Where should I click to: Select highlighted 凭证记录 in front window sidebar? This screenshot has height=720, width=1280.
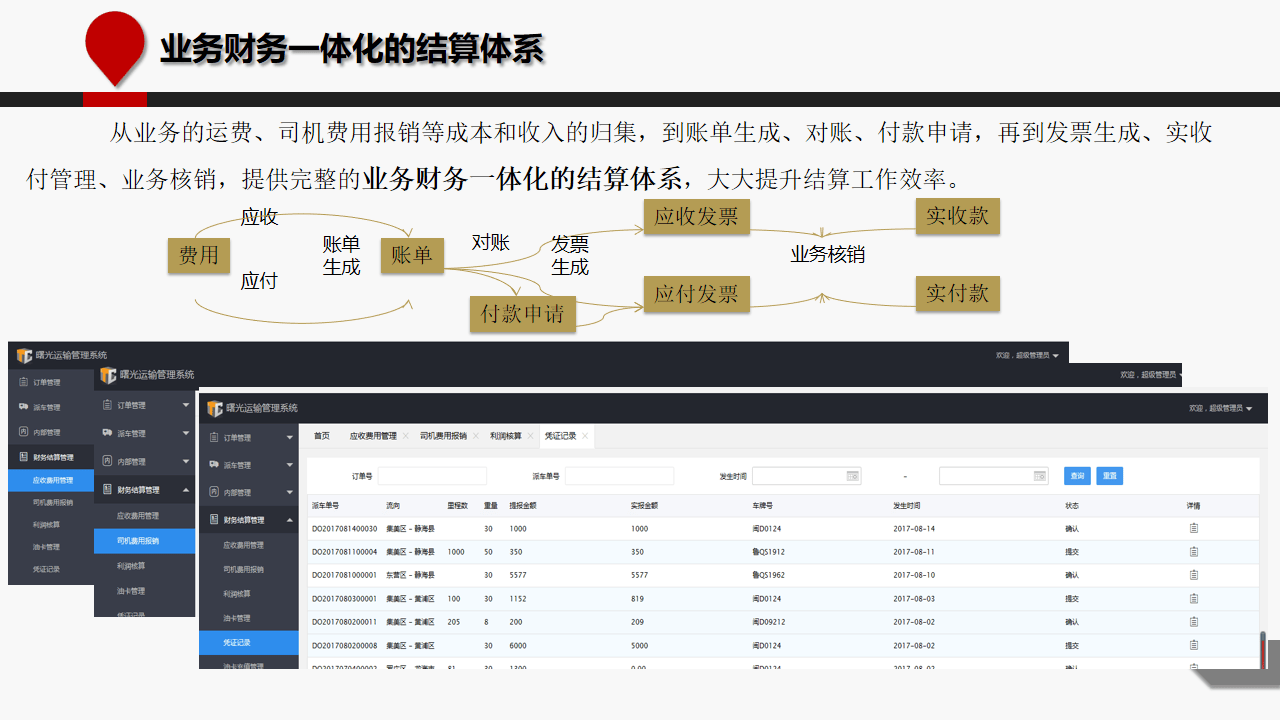point(248,642)
